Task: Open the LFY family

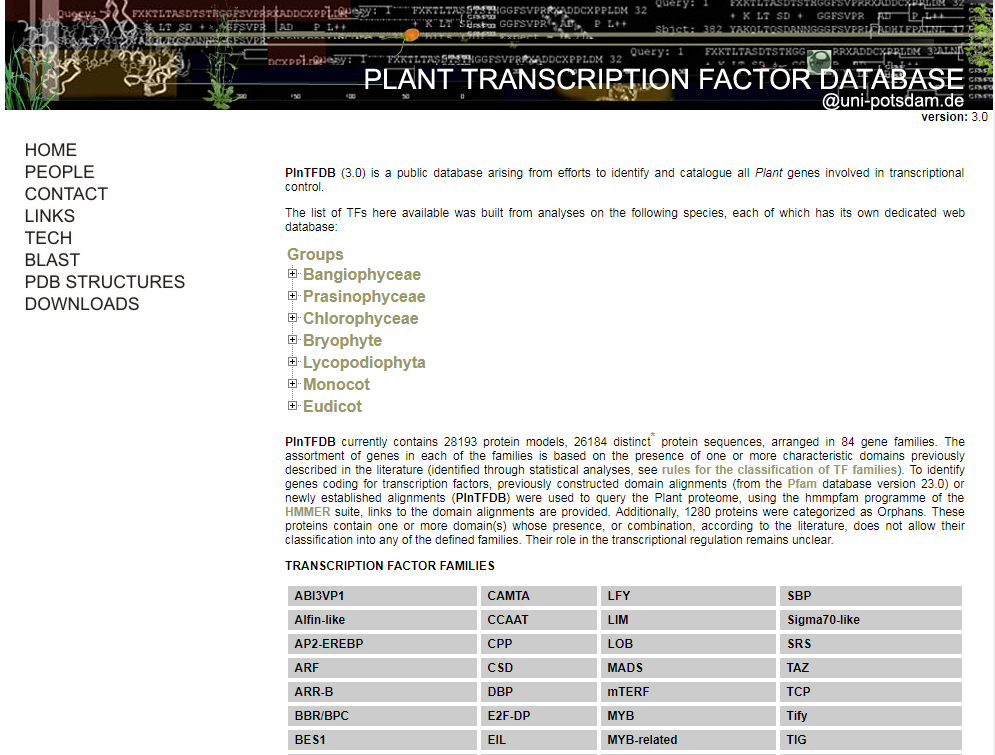Action: [x=688, y=596]
